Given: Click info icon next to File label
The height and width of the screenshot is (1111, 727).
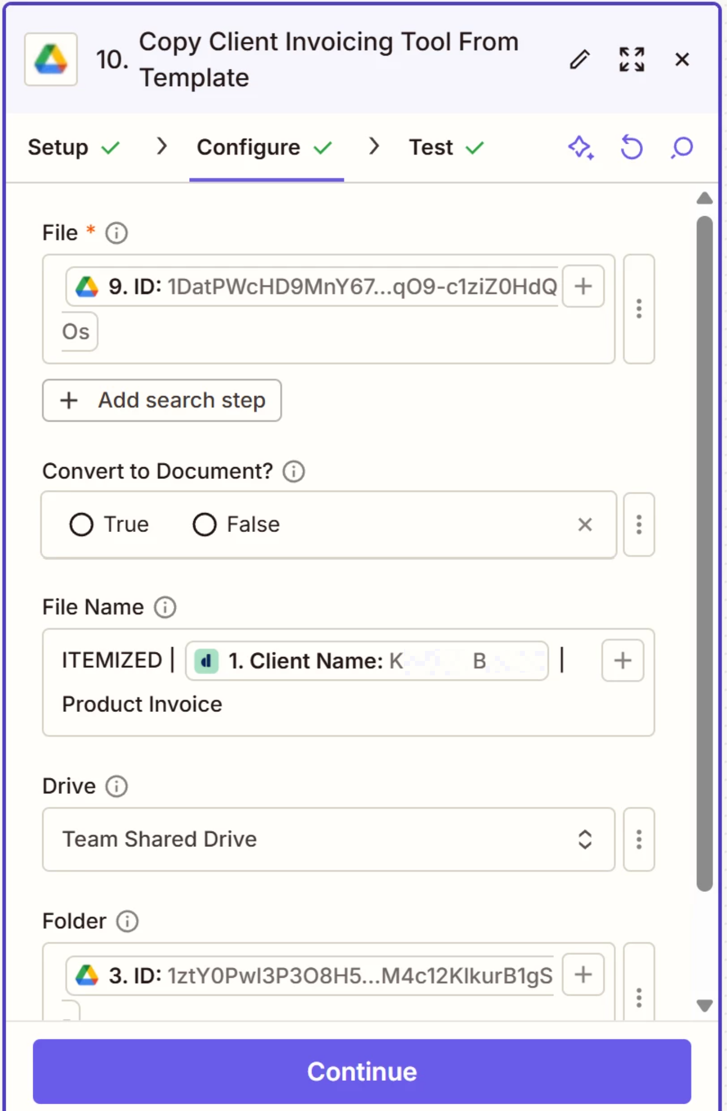Looking at the screenshot, I should [117, 233].
